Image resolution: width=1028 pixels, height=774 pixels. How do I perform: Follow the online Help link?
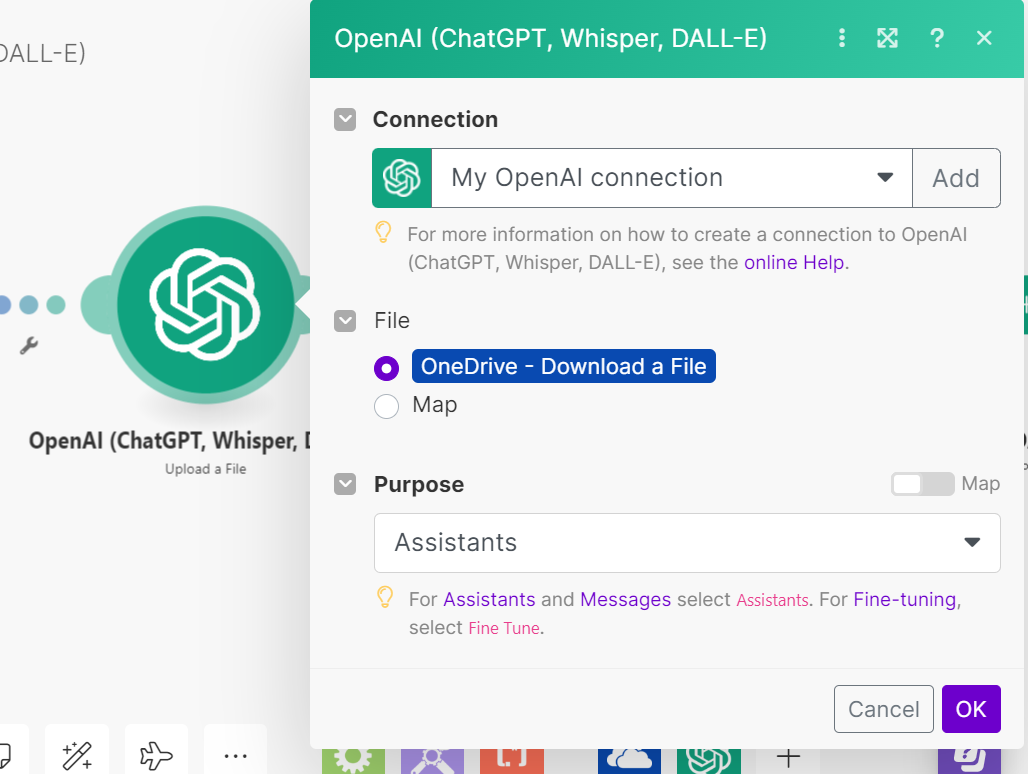point(794,263)
